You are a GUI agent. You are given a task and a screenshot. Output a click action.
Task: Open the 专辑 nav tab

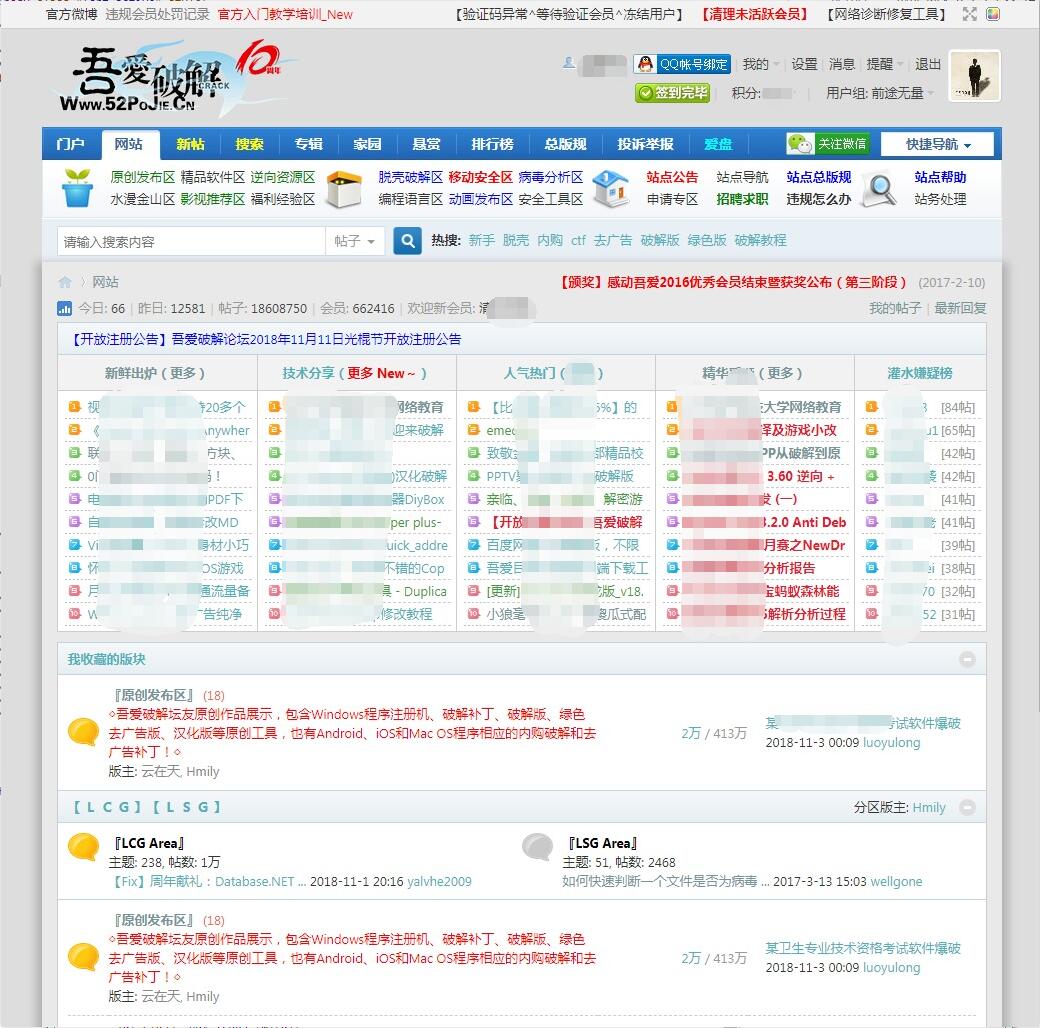(x=308, y=144)
